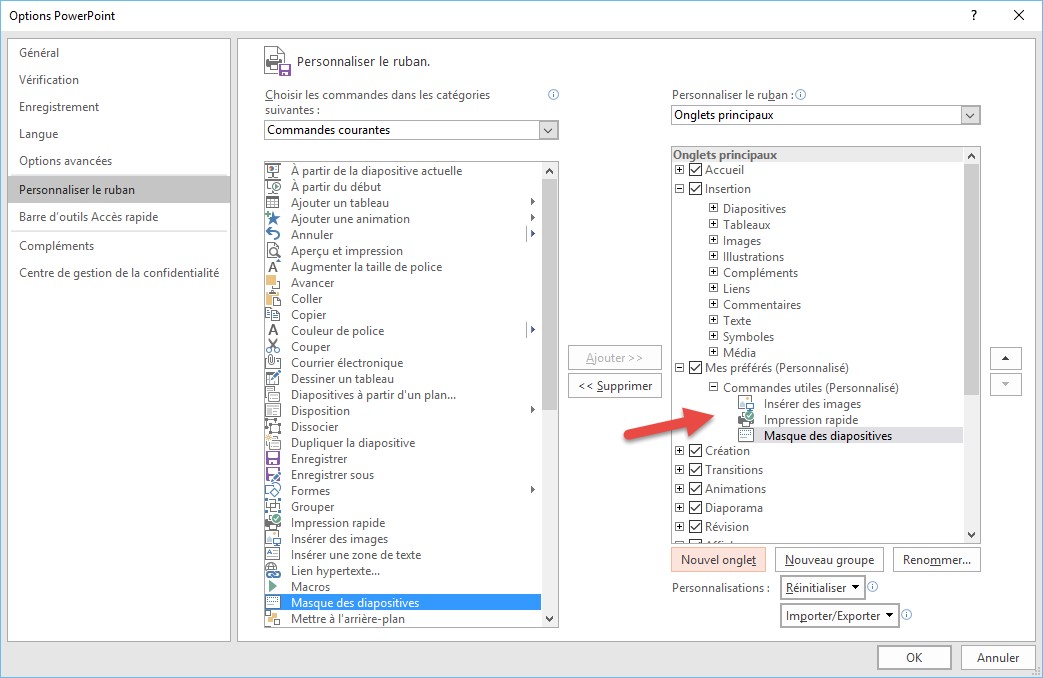
Task: Click the undo arrow icon beside 'Annuler'
Action: (x=273, y=234)
